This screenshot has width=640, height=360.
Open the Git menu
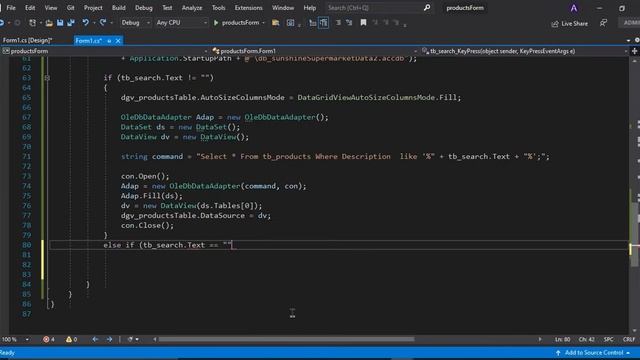[x=71, y=8]
